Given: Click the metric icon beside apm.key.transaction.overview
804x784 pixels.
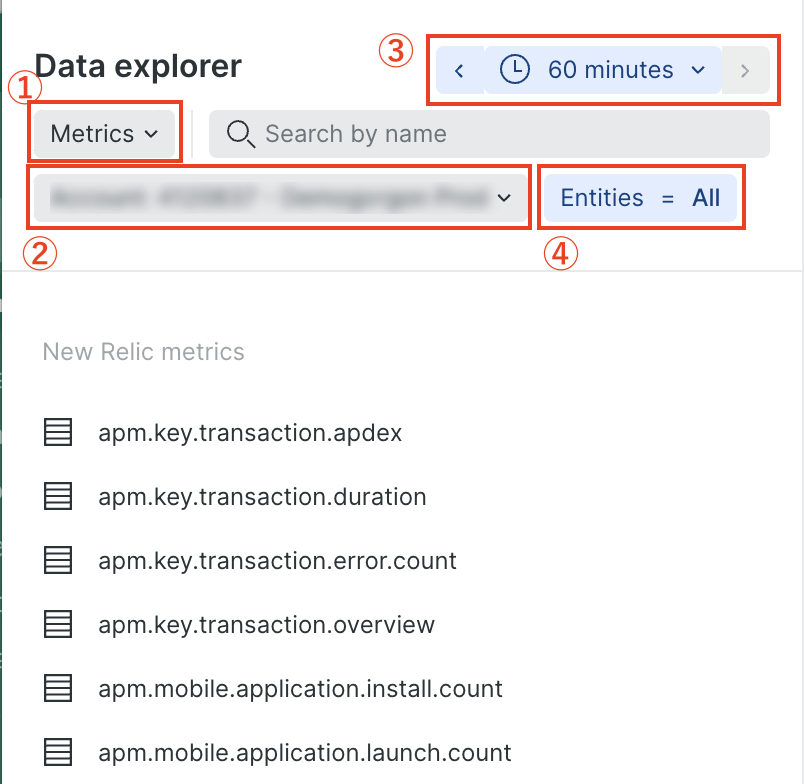Looking at the screenshot, I should pyautogui.click(x=57, y=624).
